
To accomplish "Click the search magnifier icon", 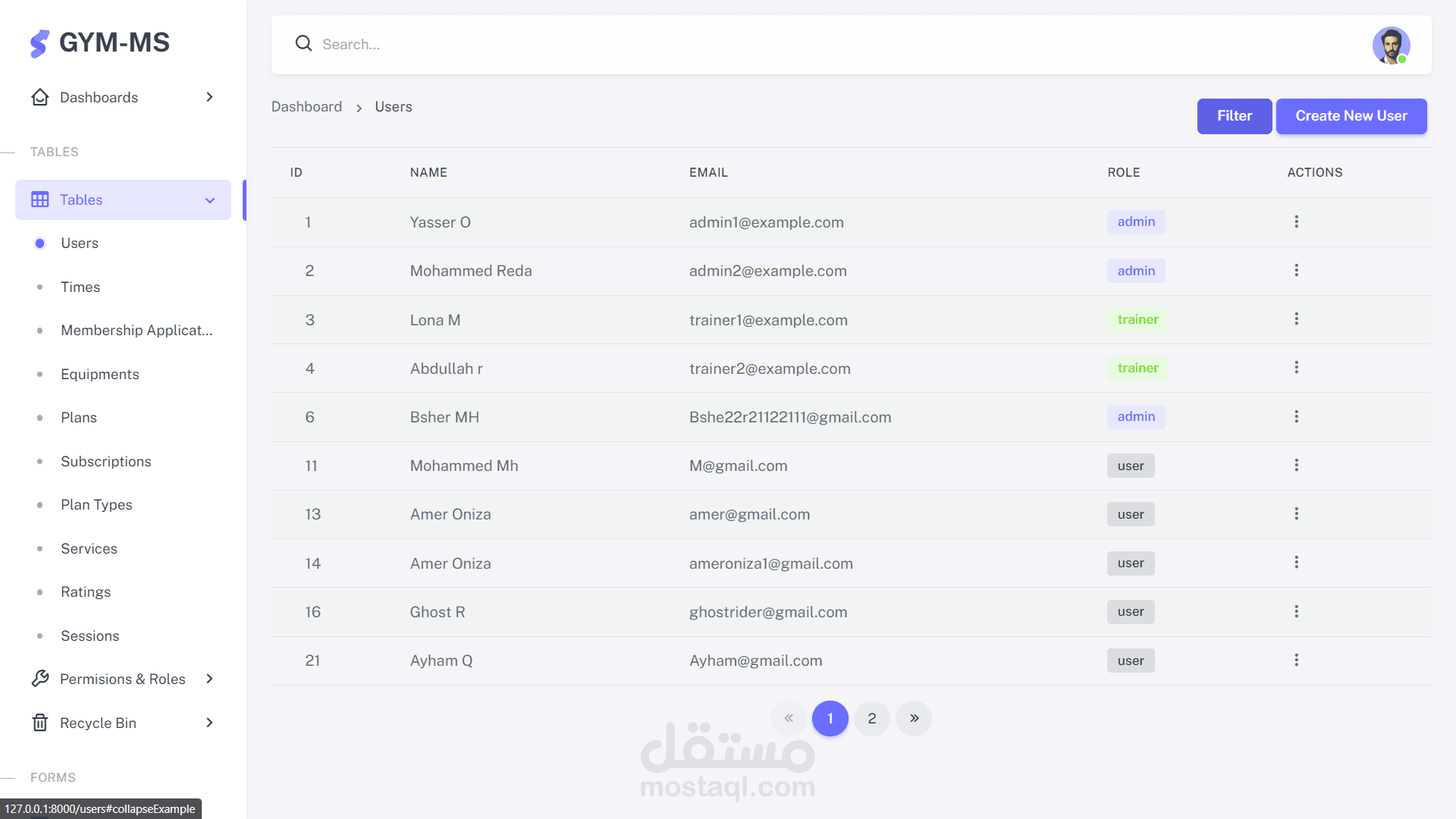I will tap(303, 44).
